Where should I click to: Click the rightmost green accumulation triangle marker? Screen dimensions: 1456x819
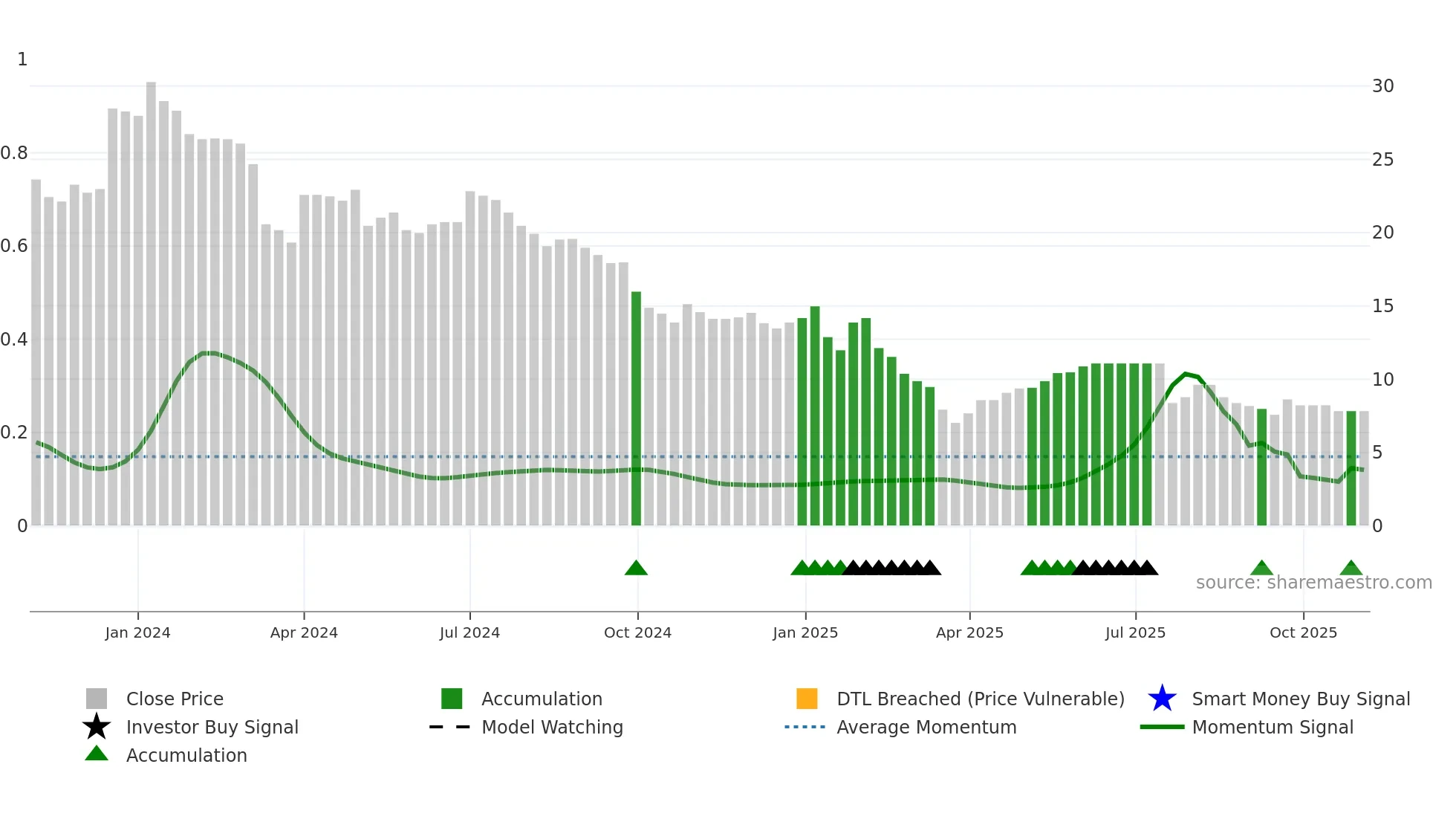(1351, 569)
